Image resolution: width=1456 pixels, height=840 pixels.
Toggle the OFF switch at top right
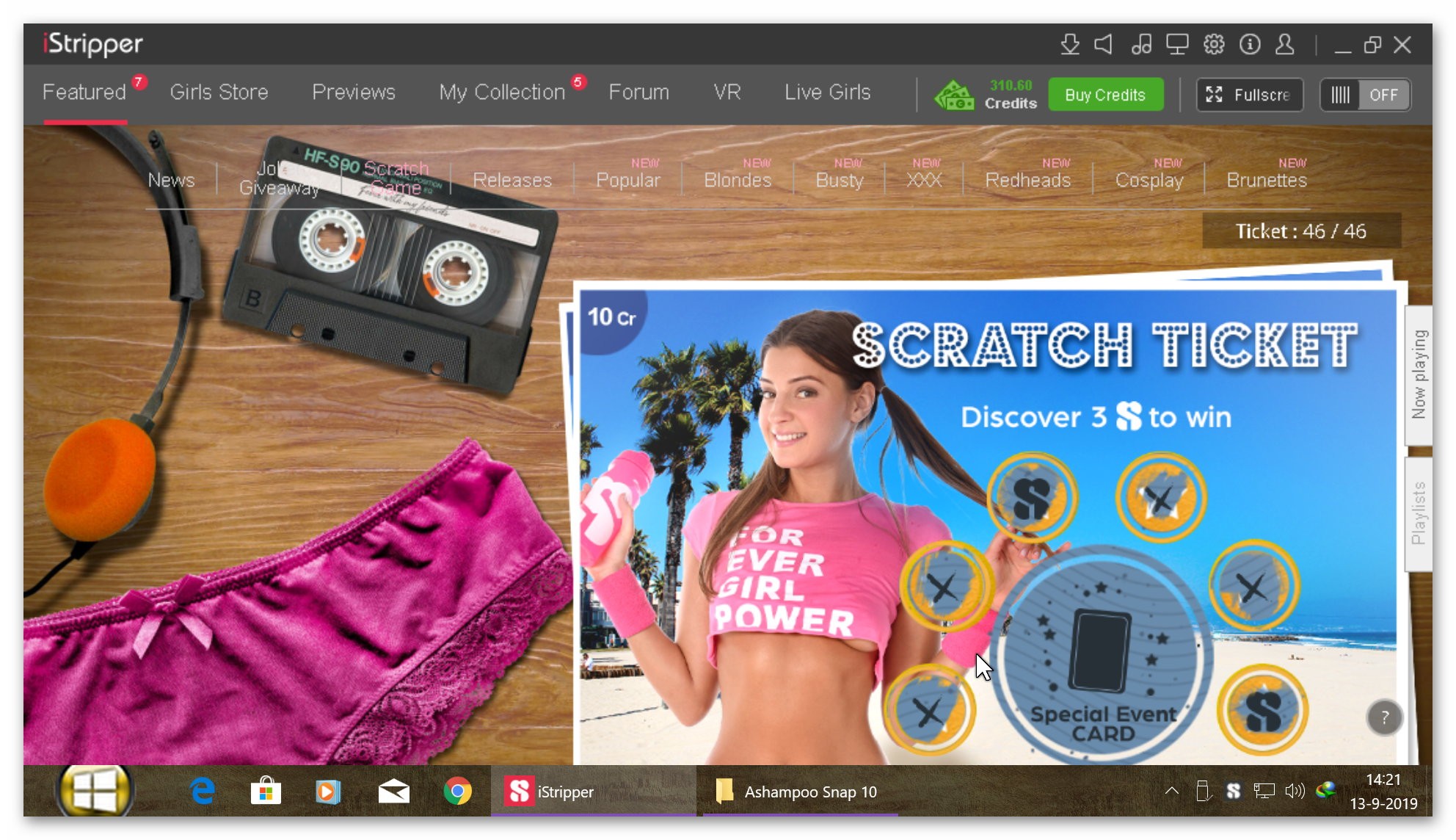coord(1365,95)
